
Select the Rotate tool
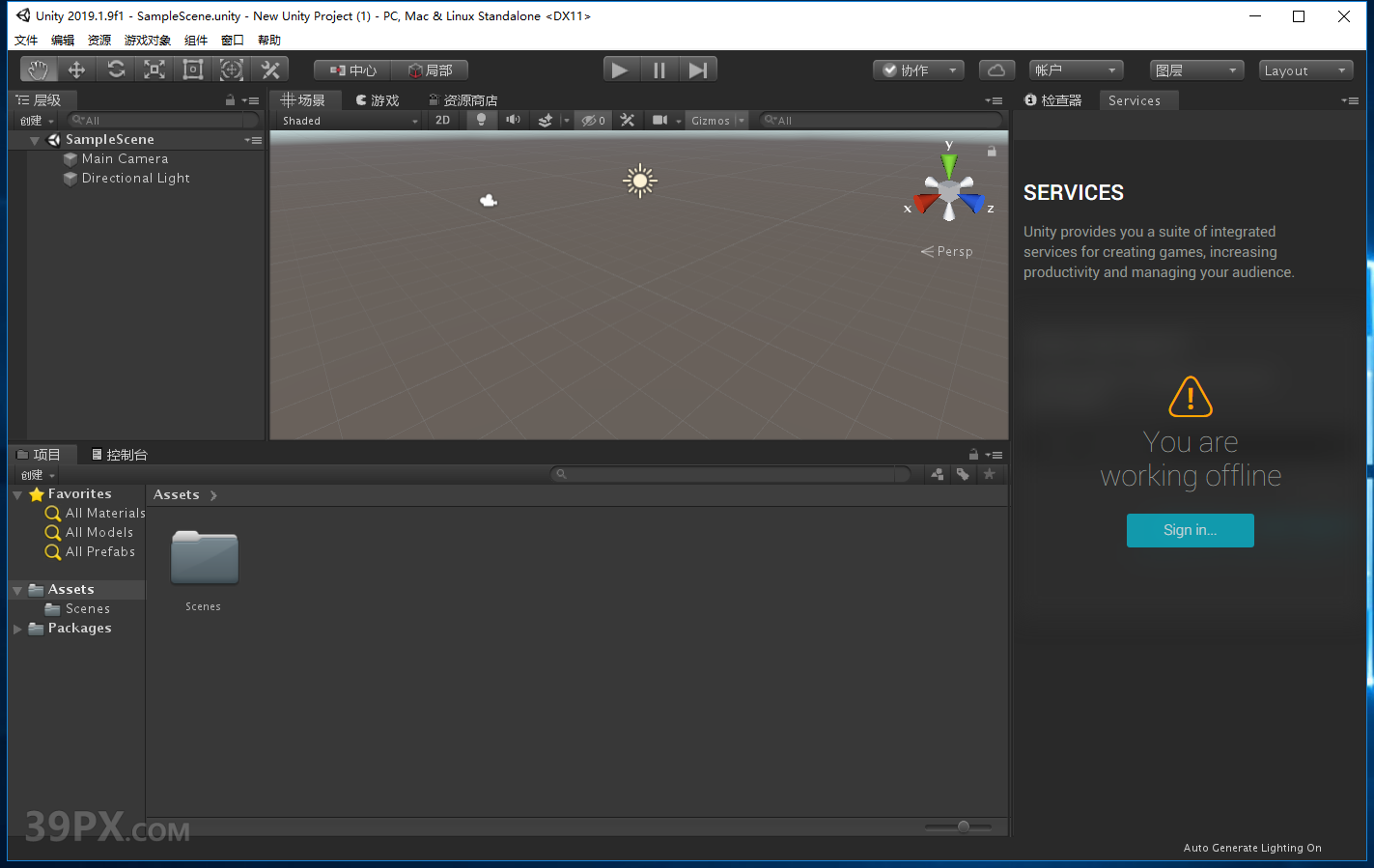click(116, 70)
